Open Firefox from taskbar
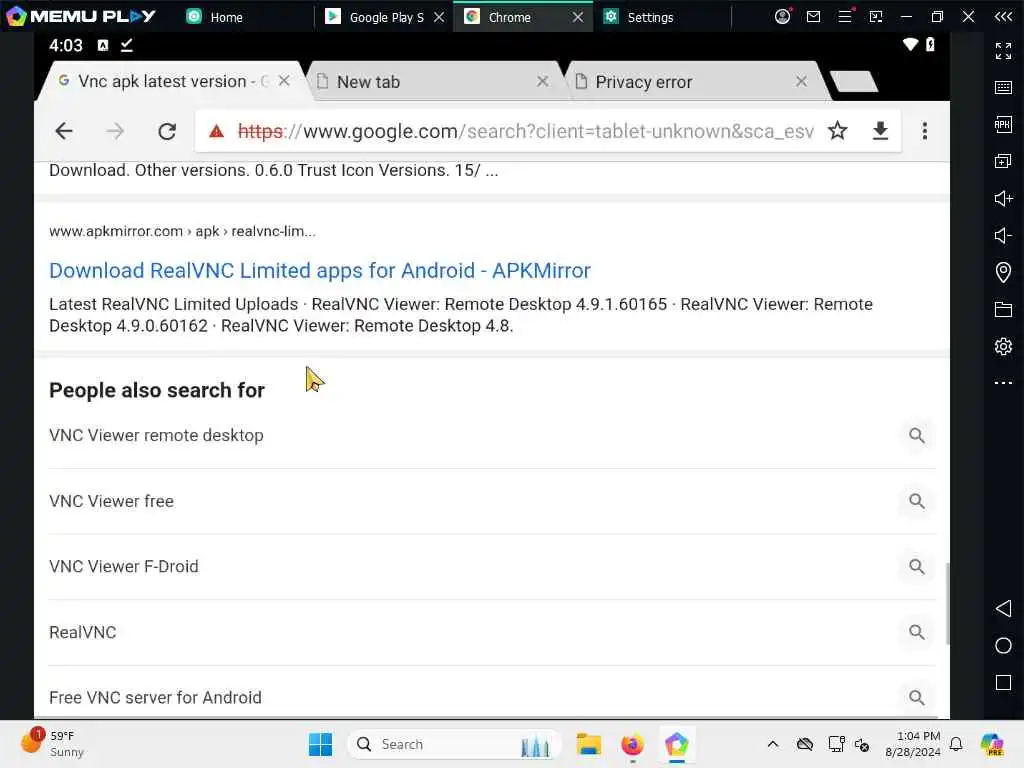The height and width of the screenshot is (768, 1024). pos(632,744)
